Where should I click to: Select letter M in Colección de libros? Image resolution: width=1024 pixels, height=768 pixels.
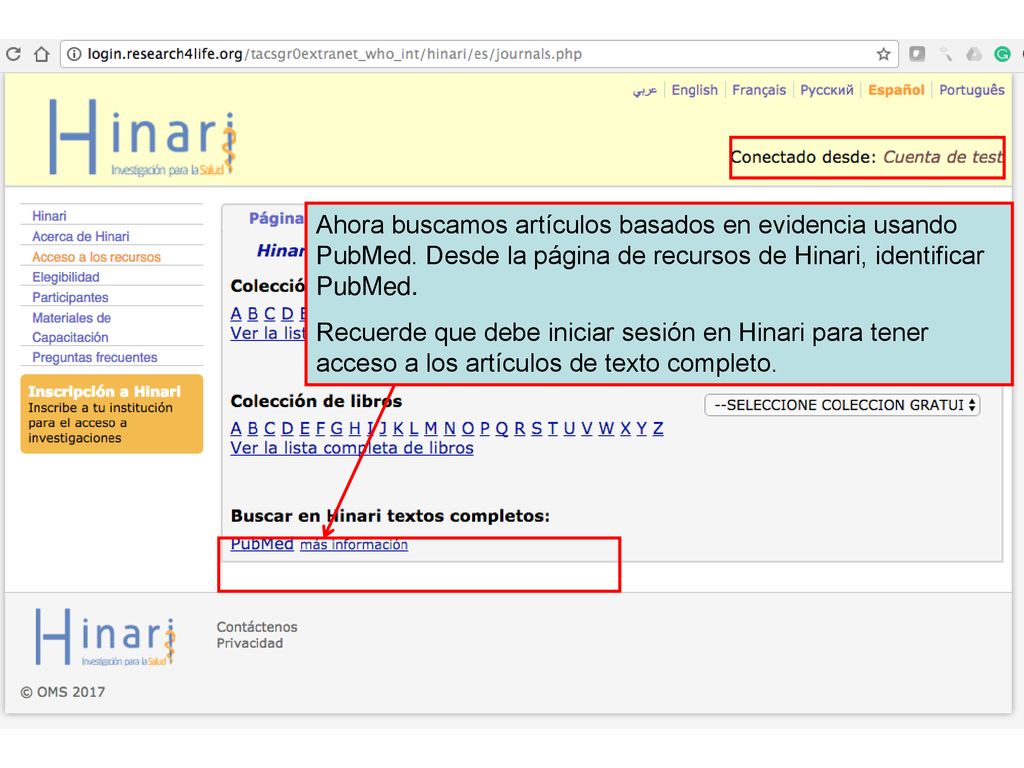point(431,428)
